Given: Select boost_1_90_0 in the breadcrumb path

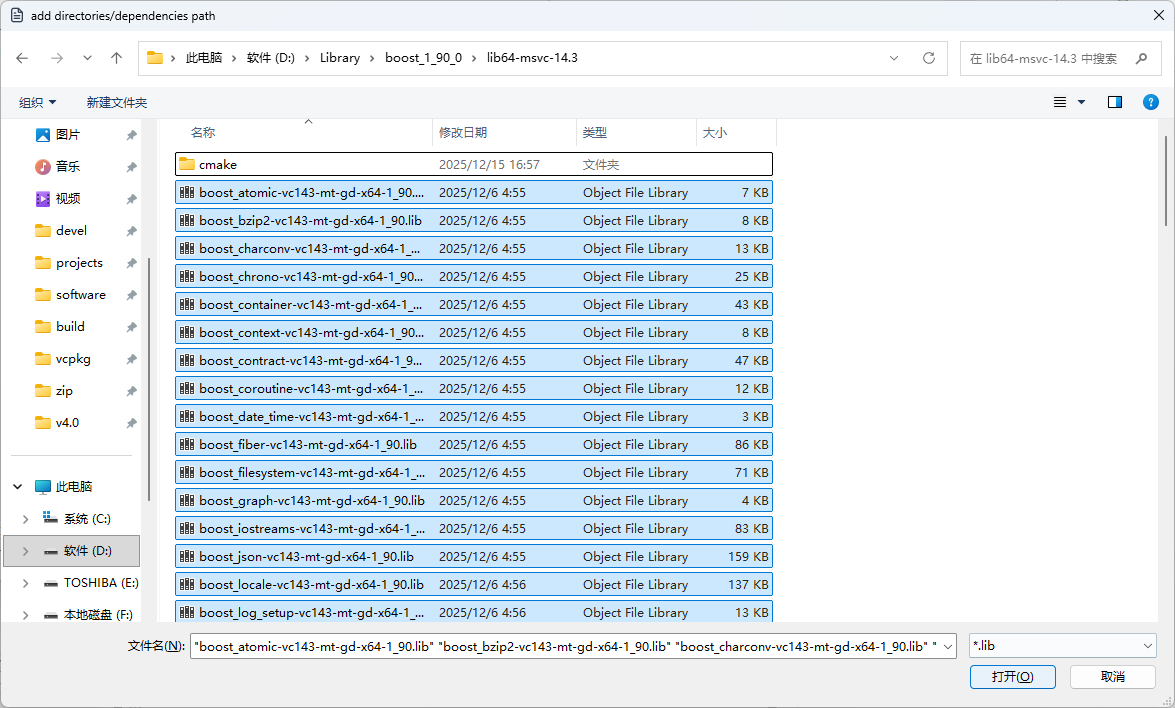Looking at the screenshot, I should coord(426,57).
